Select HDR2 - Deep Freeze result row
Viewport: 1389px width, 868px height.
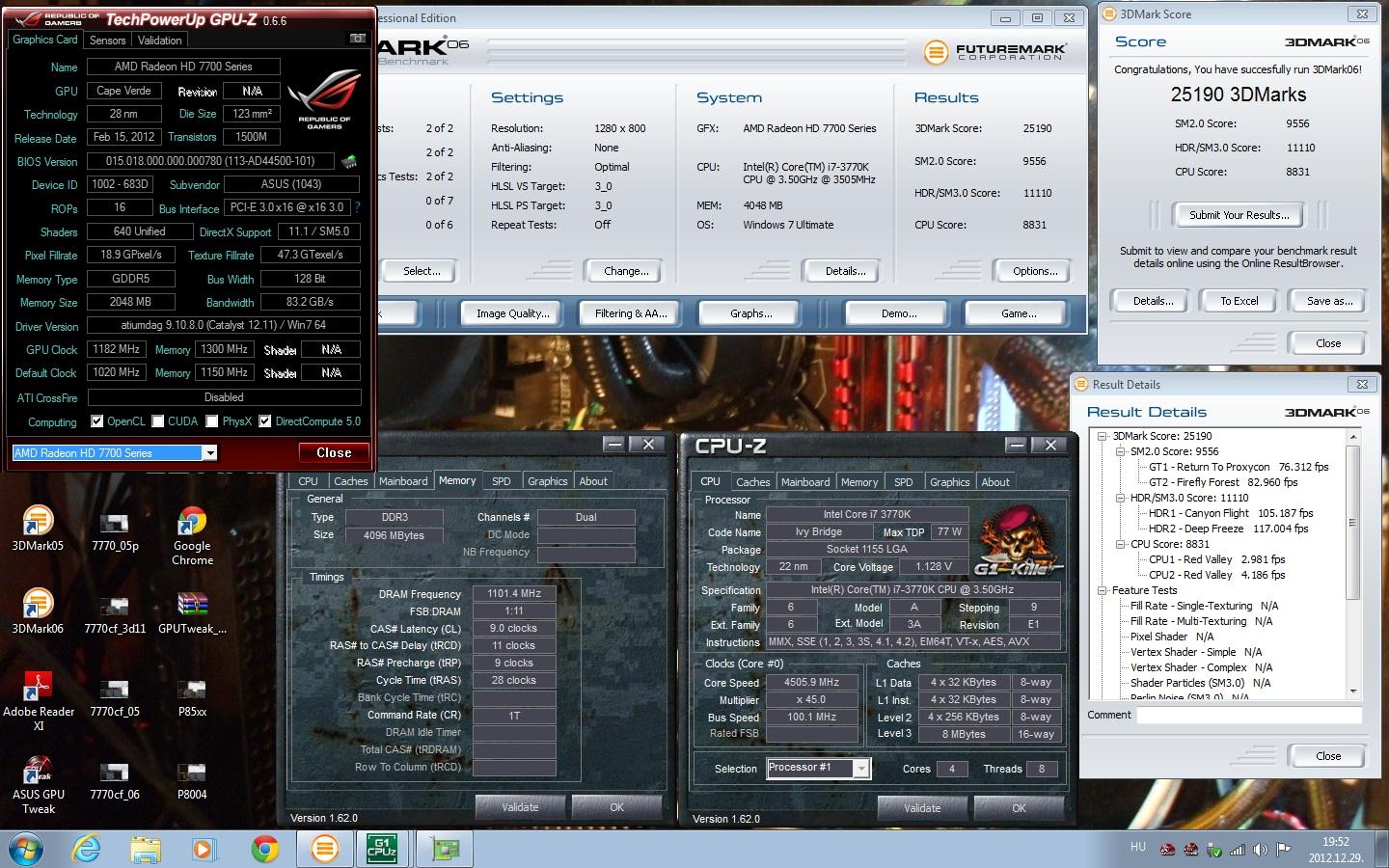pyautogui.click(x=1228, y=529)
